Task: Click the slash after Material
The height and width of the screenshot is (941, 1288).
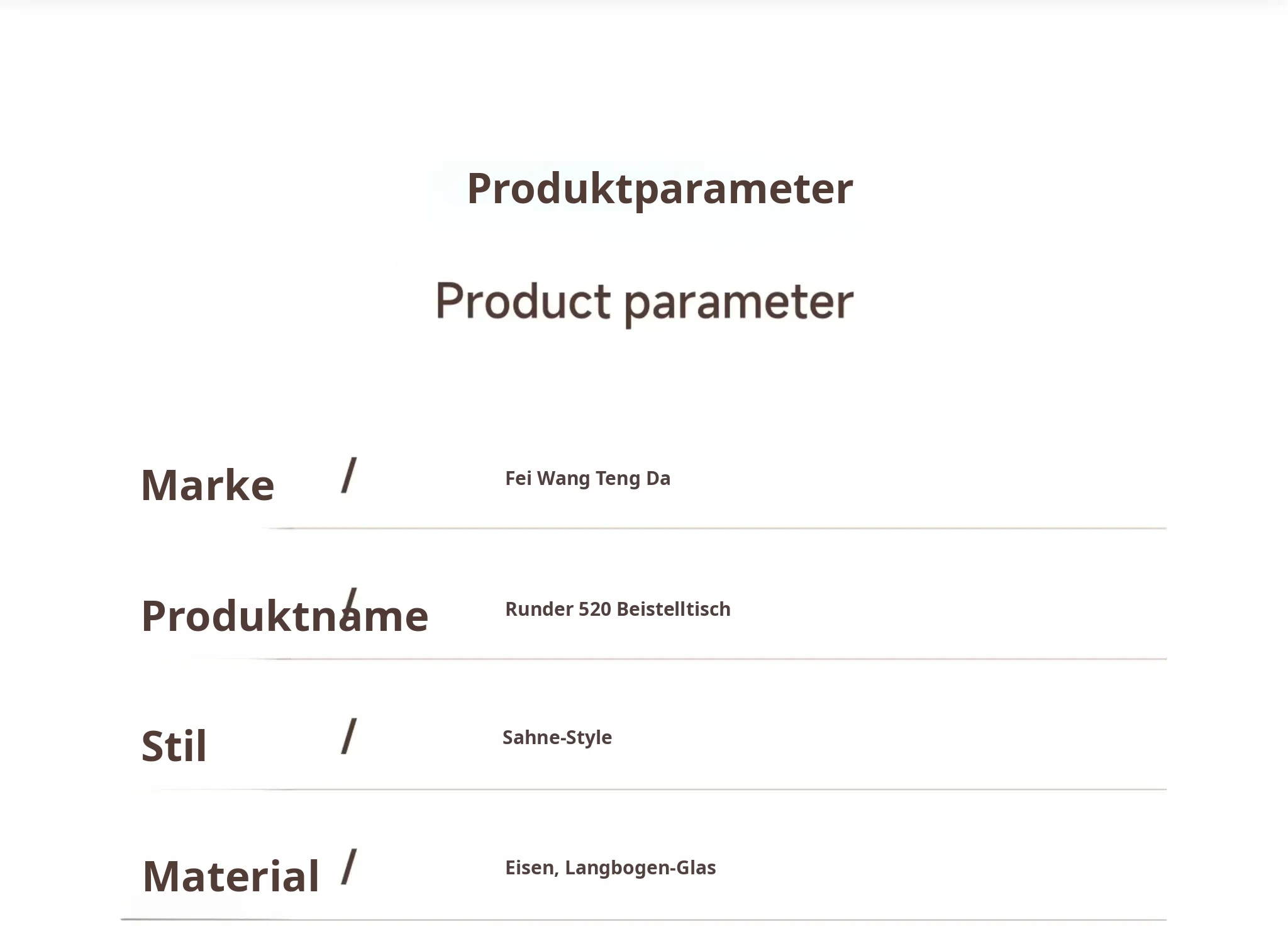Action: (349, 867)
